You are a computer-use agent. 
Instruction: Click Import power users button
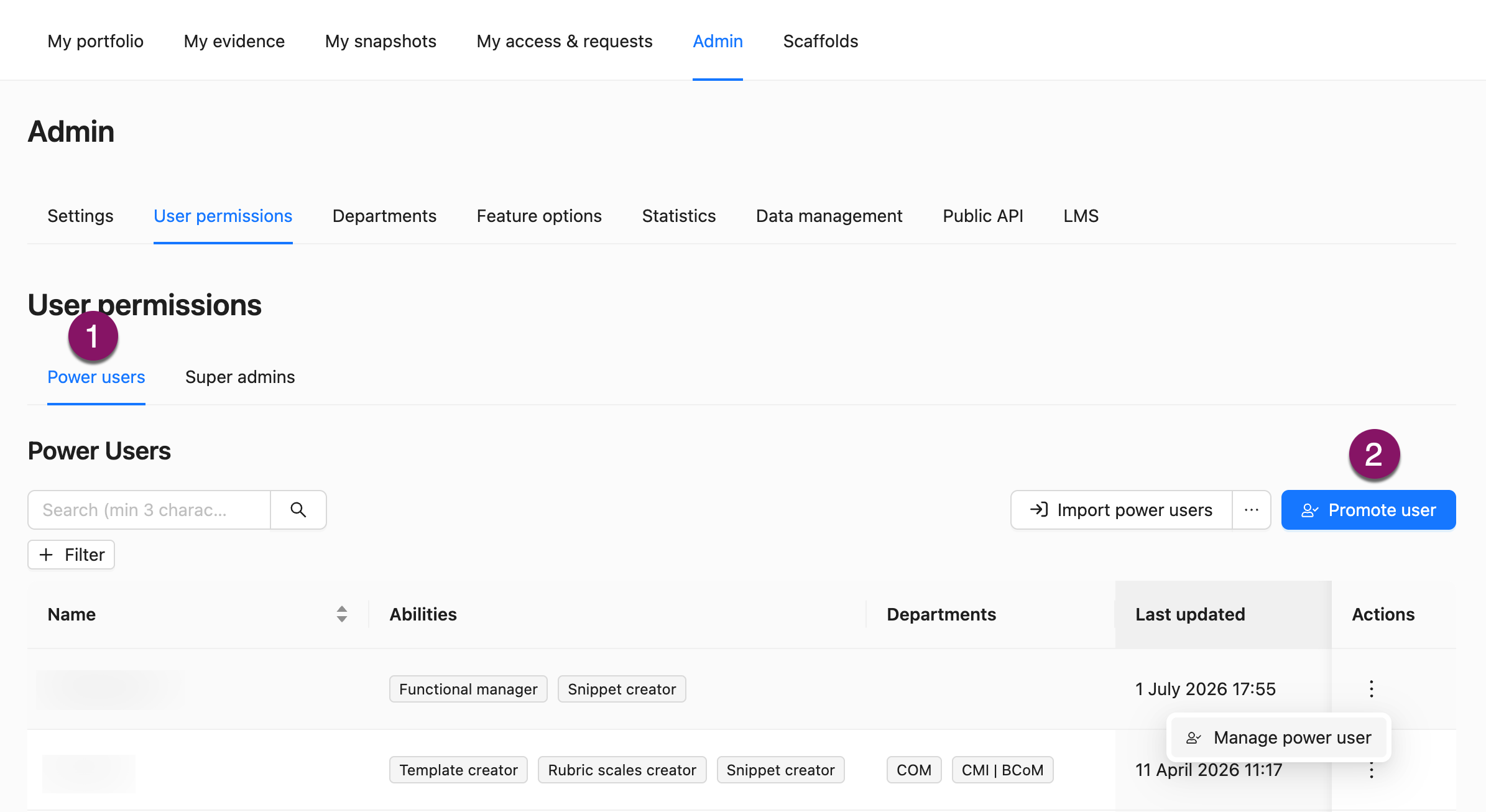[1122, 510]
